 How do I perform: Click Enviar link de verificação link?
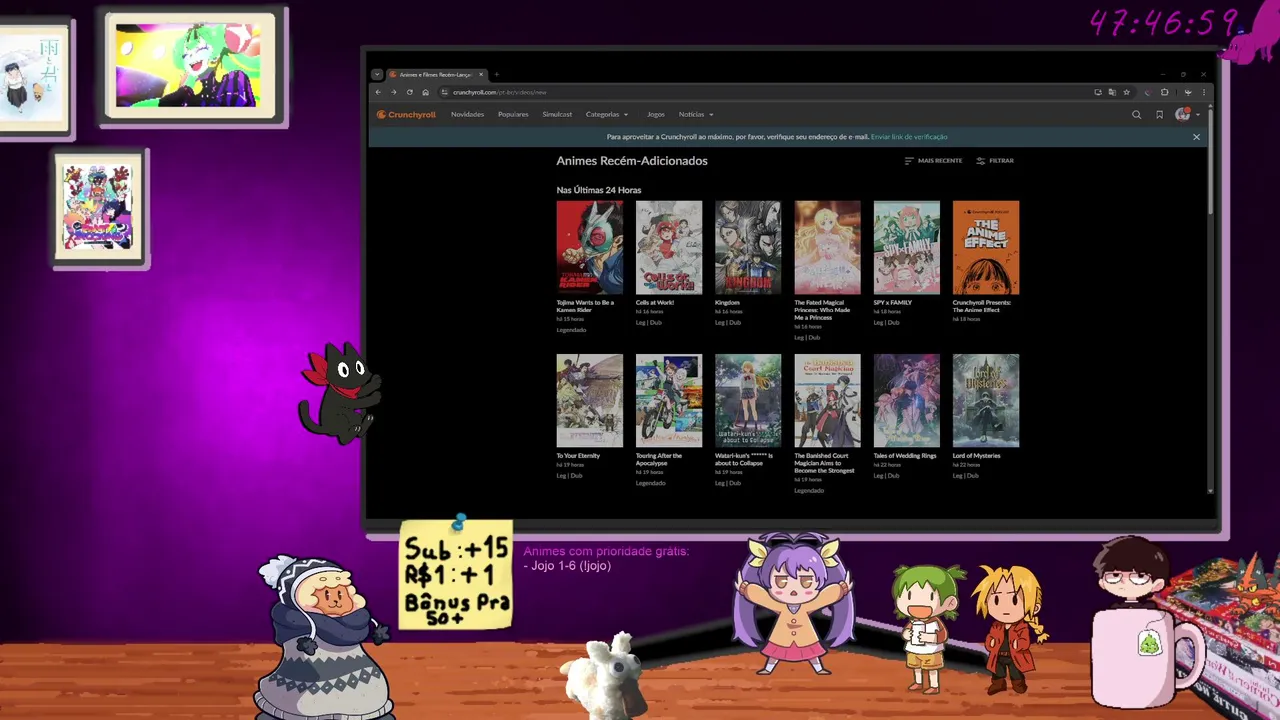(909, 137)
